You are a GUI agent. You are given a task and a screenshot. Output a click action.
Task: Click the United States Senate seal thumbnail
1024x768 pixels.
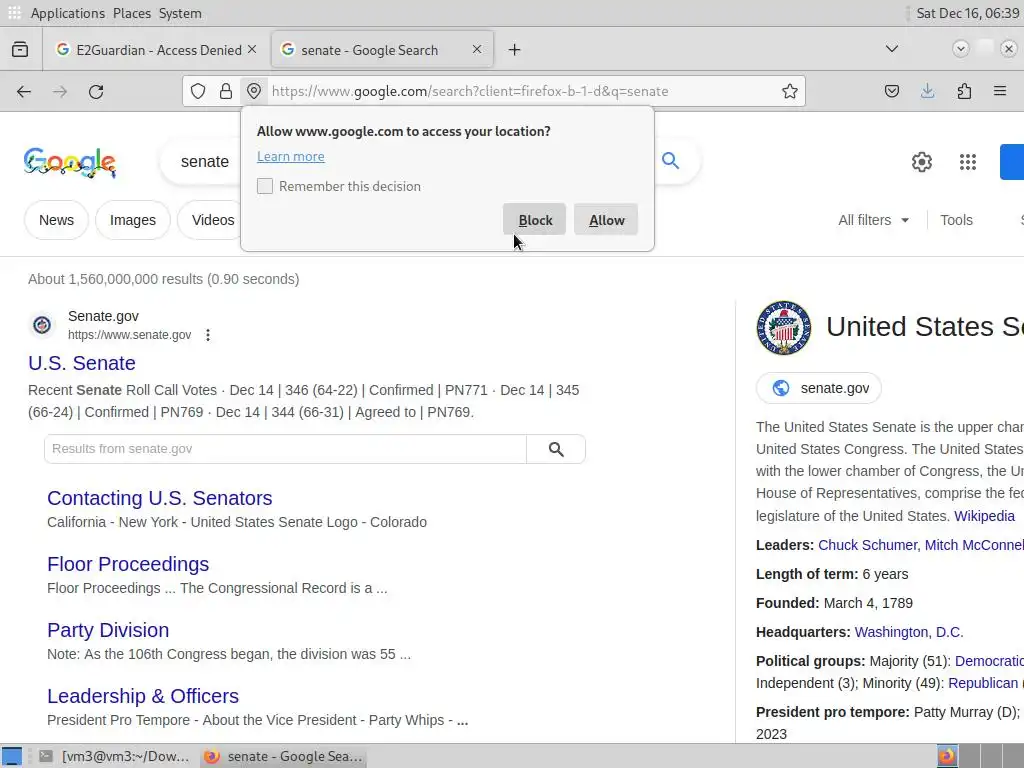point(784,328)
